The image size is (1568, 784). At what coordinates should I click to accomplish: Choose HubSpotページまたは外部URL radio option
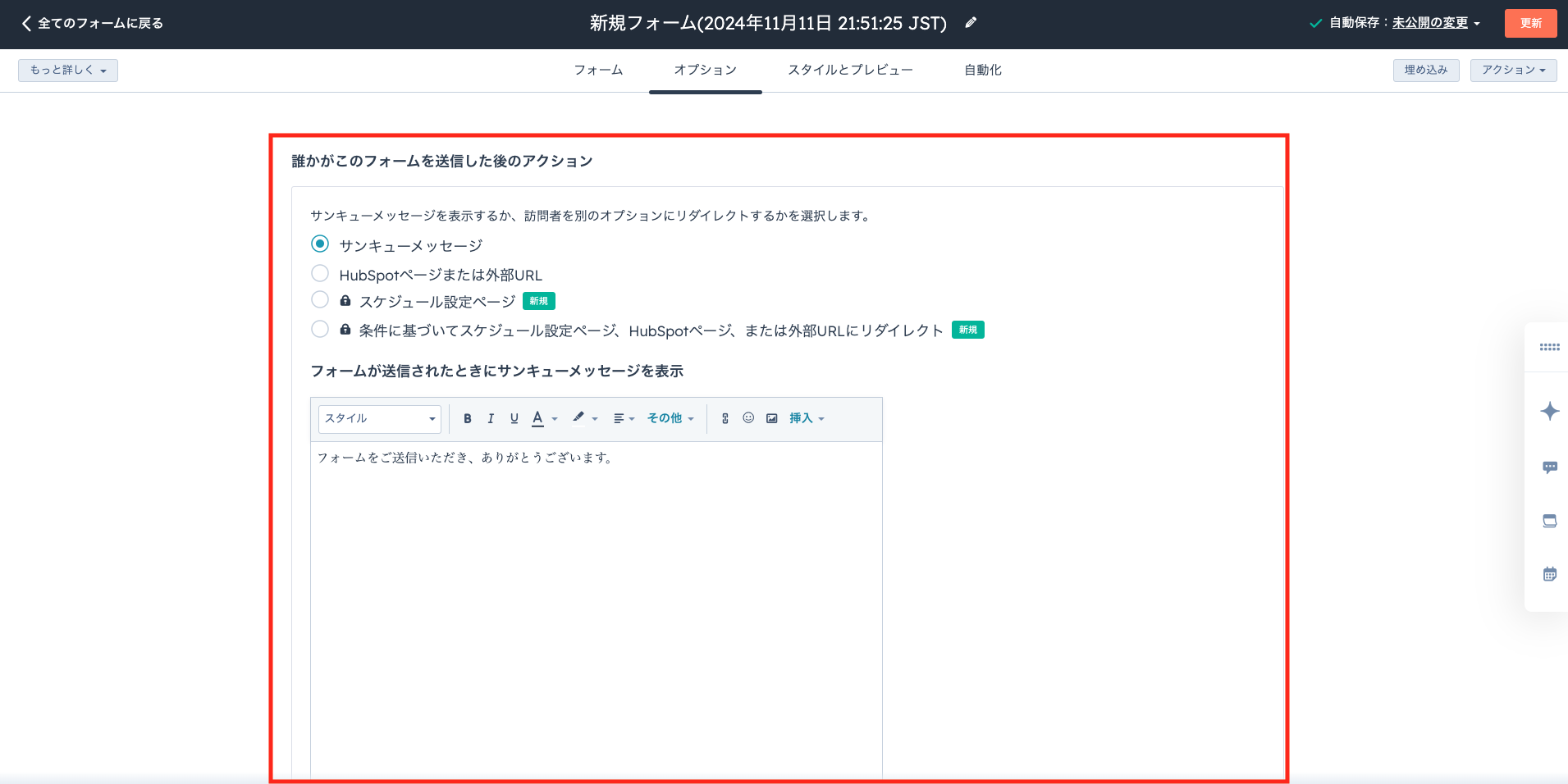point(320,273)
